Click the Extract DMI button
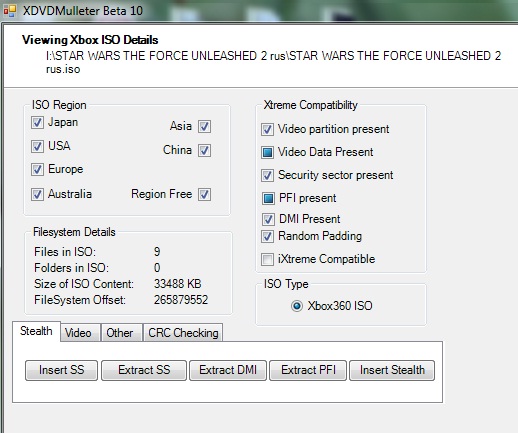518x433 pixels. (228, 370)
